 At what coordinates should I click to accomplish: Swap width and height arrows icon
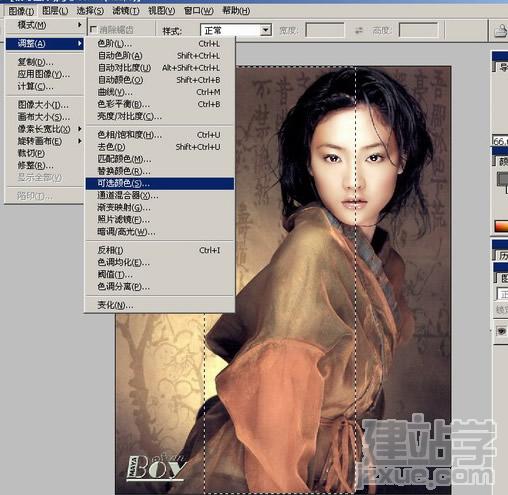coord(359,30)
